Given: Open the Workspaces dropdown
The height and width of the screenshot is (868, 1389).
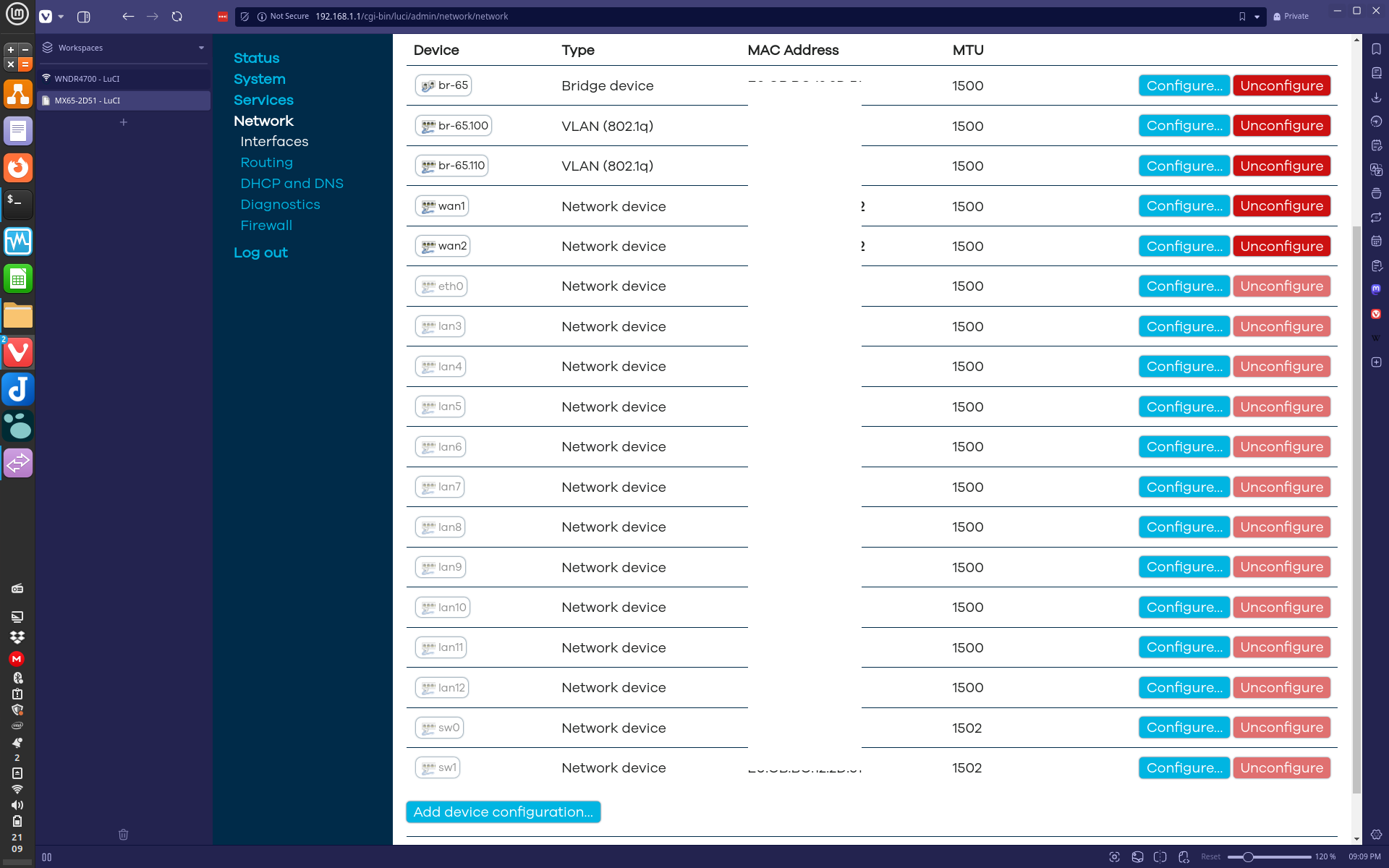Looking at the screenshot, I should [123, 48].
